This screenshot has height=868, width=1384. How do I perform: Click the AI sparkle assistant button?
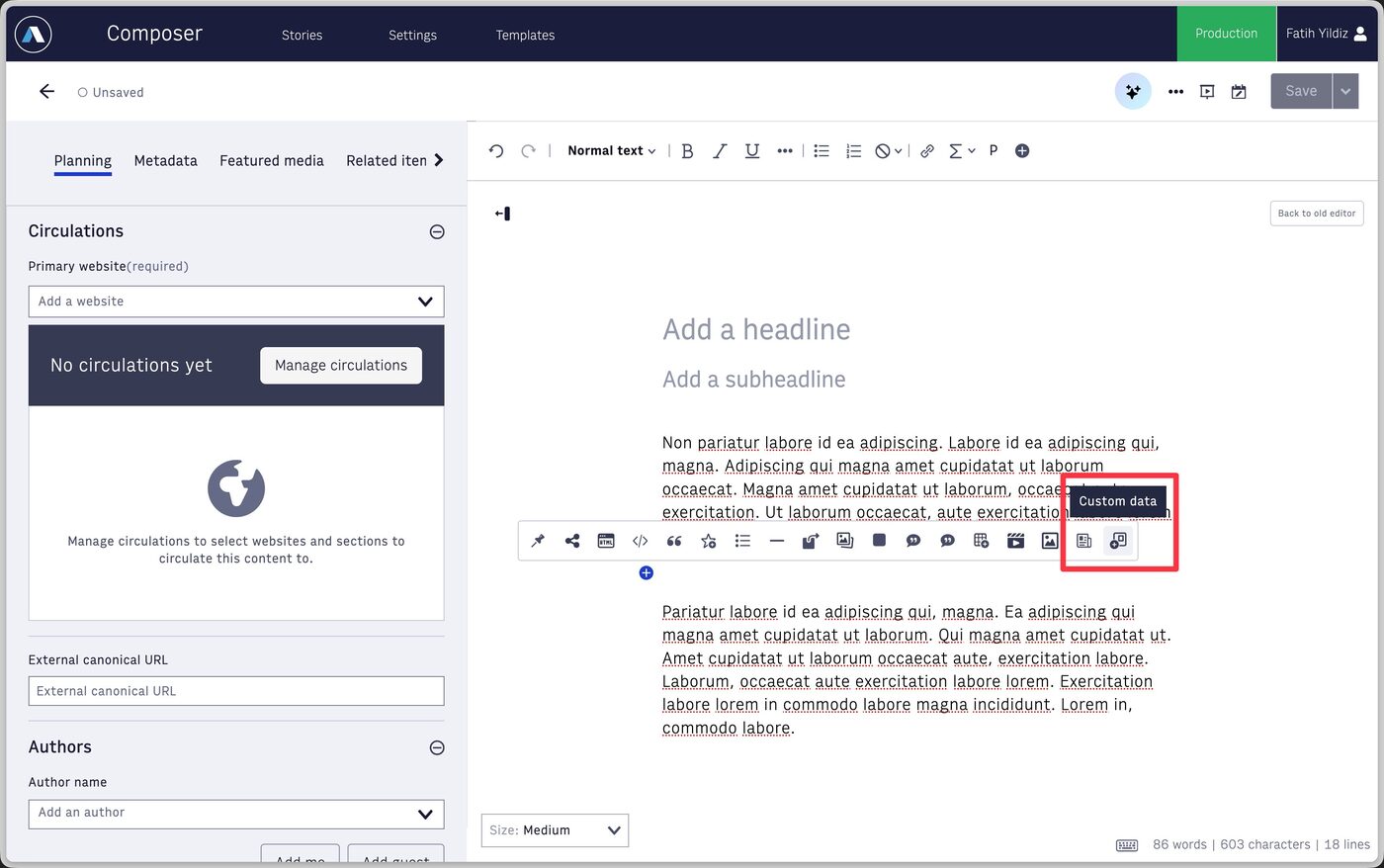click(1133, 91)
